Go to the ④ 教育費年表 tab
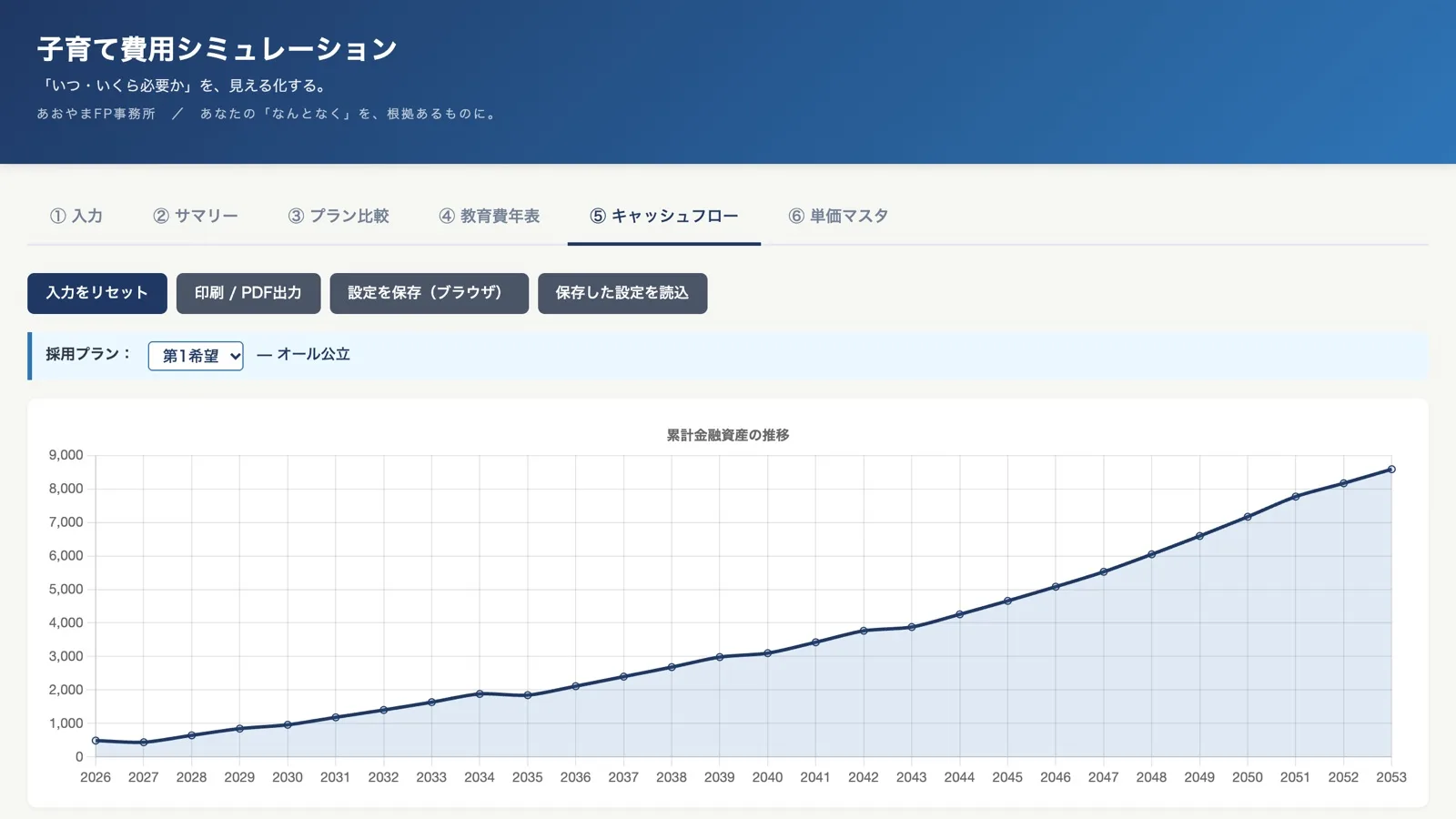Image resolution: width=1456 pixels, height=819 pixels. pyautogui.click(x=490, y=217)
